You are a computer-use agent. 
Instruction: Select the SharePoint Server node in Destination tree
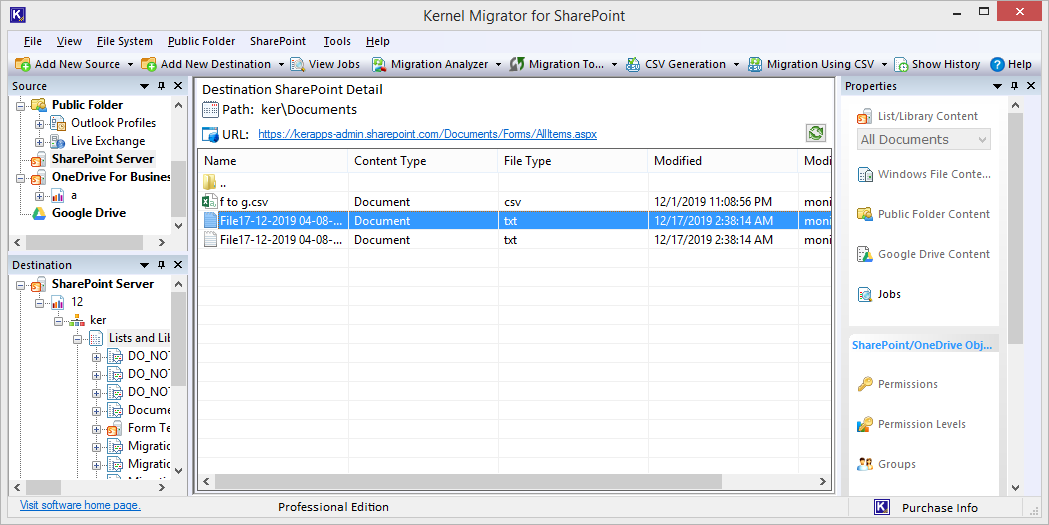click(x=102, y=284)
